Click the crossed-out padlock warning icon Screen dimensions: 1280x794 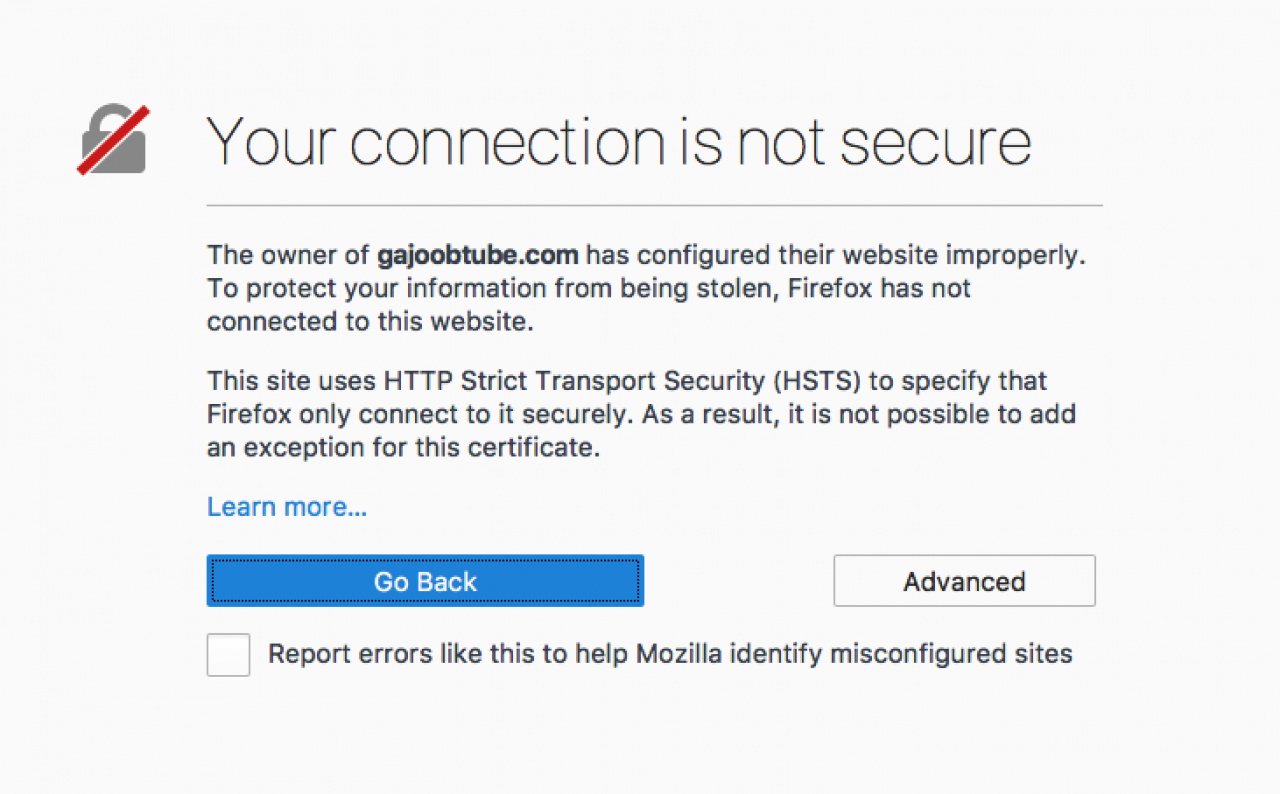[113, 139]
